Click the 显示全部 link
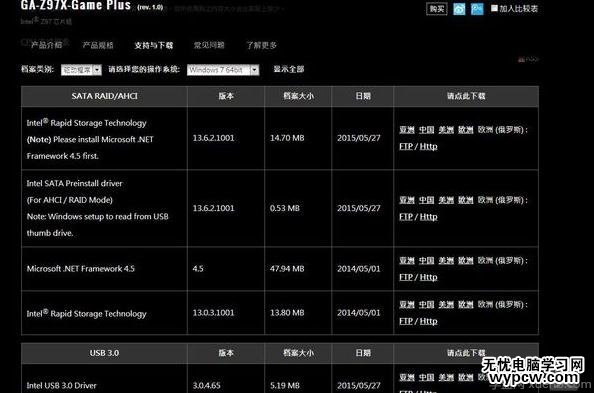This screenshot has height=393, width=594. [x=289, y=69]
